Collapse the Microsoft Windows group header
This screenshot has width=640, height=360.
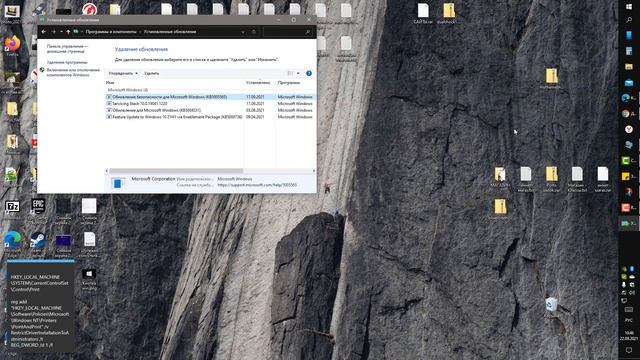coord(127,90)
